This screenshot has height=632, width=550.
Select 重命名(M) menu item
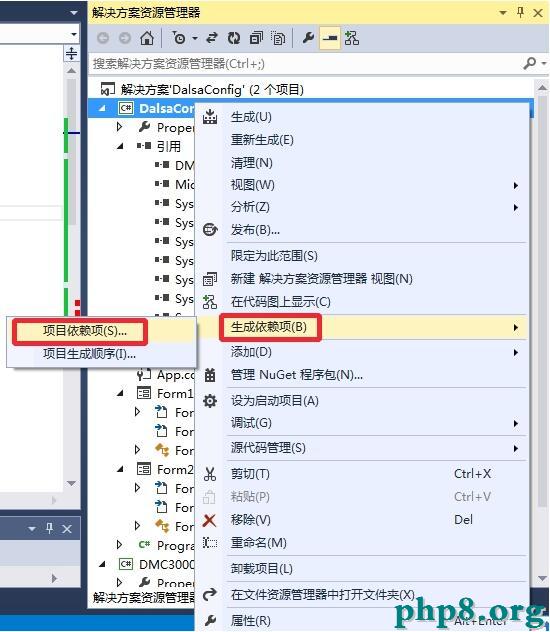pyautogui.click(x=361, y=543)
